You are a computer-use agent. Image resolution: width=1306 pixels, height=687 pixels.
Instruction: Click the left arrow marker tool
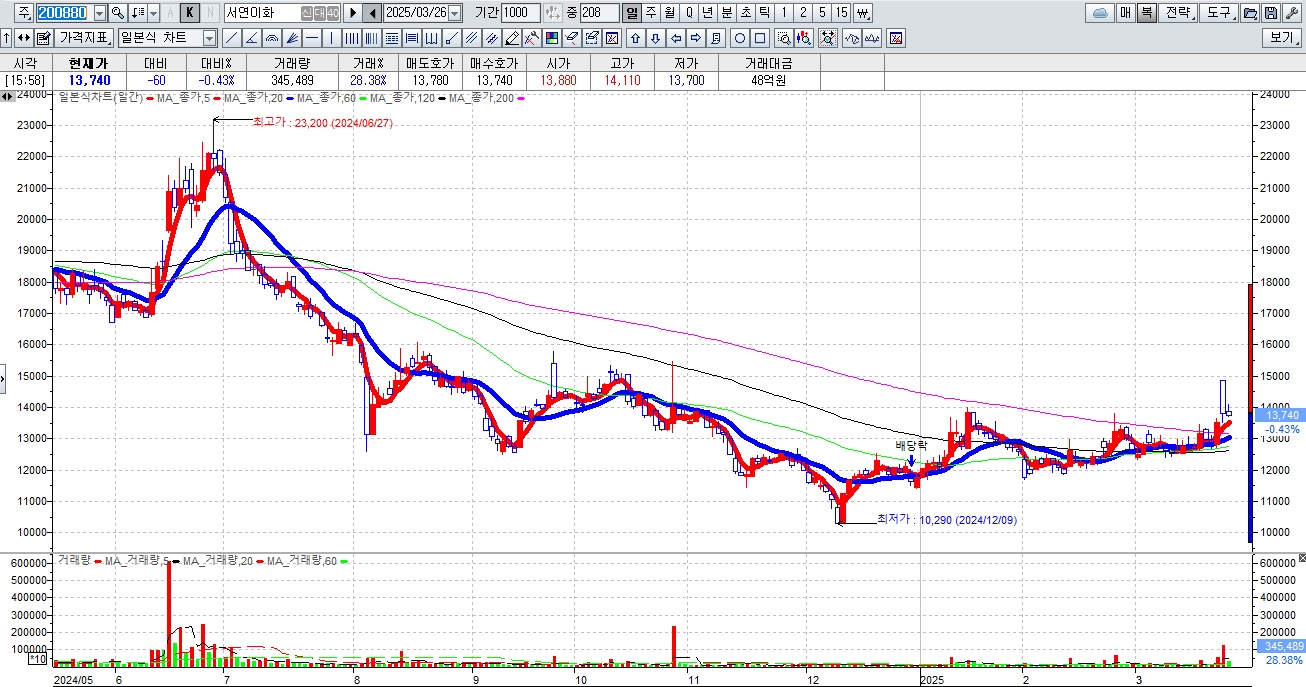coord(675,38)
